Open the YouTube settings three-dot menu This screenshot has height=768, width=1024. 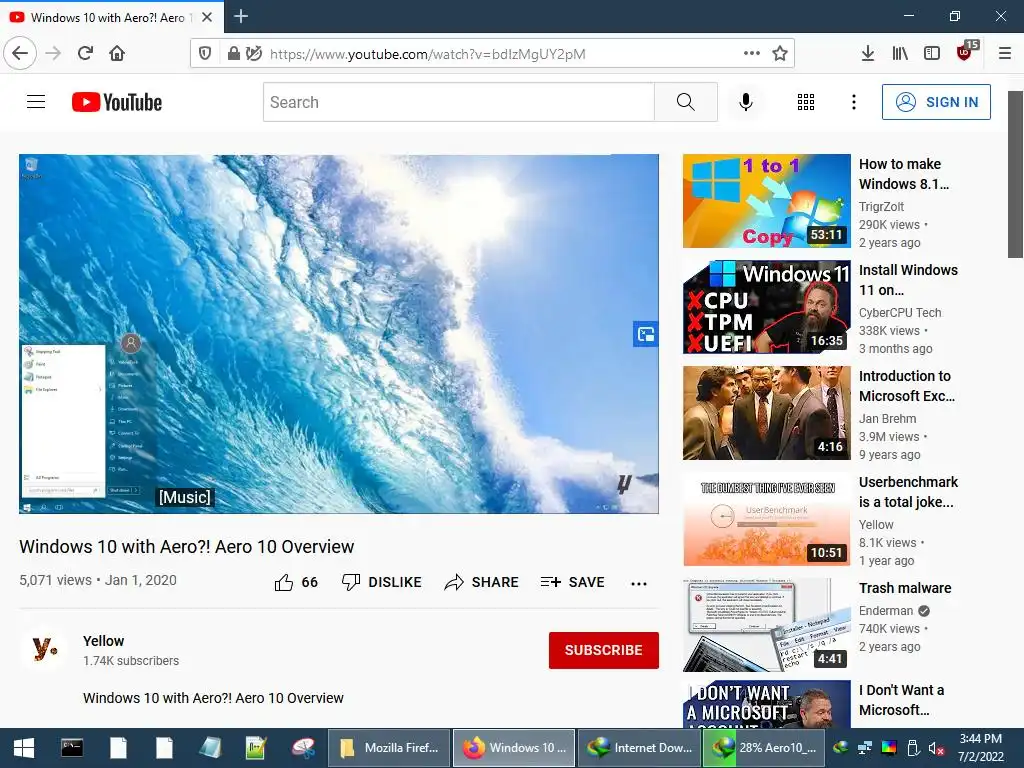point(854,102)
